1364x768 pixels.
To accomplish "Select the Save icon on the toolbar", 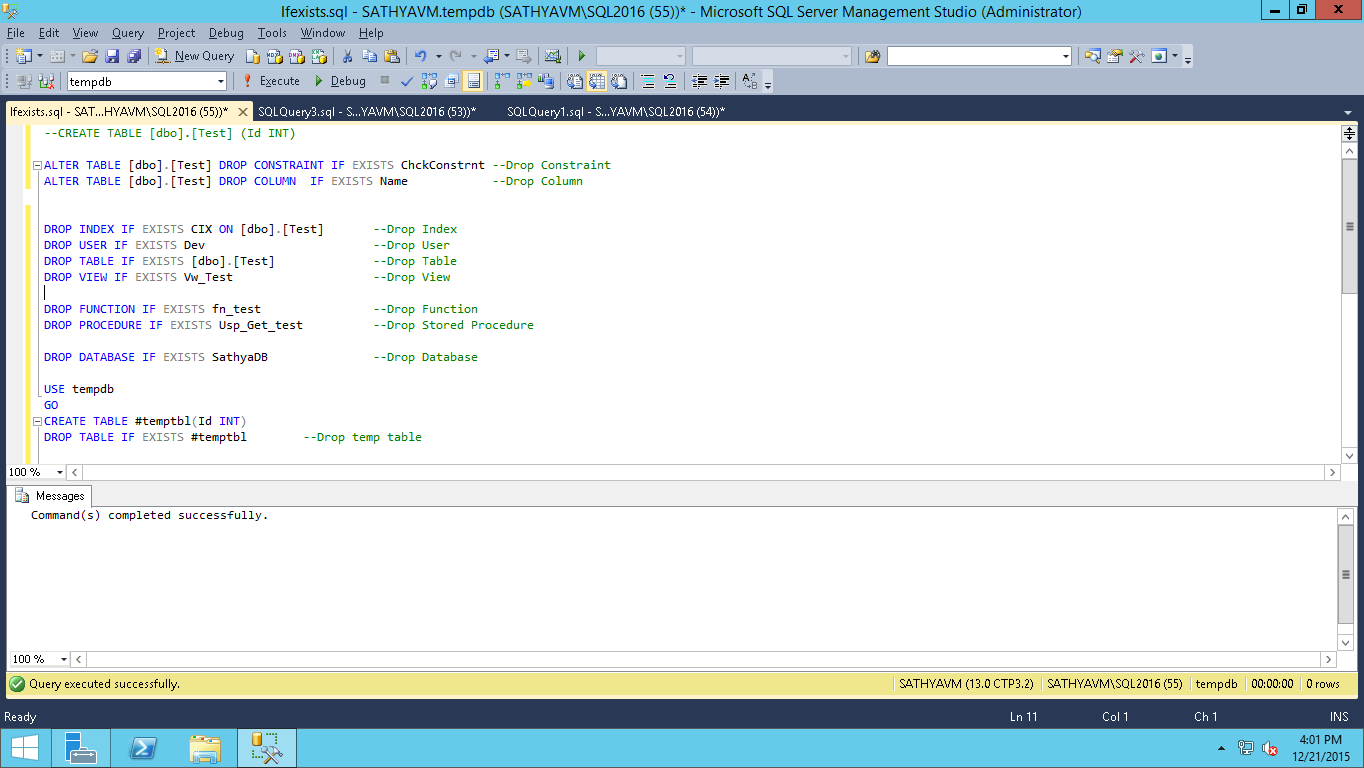I will point(112,56).
